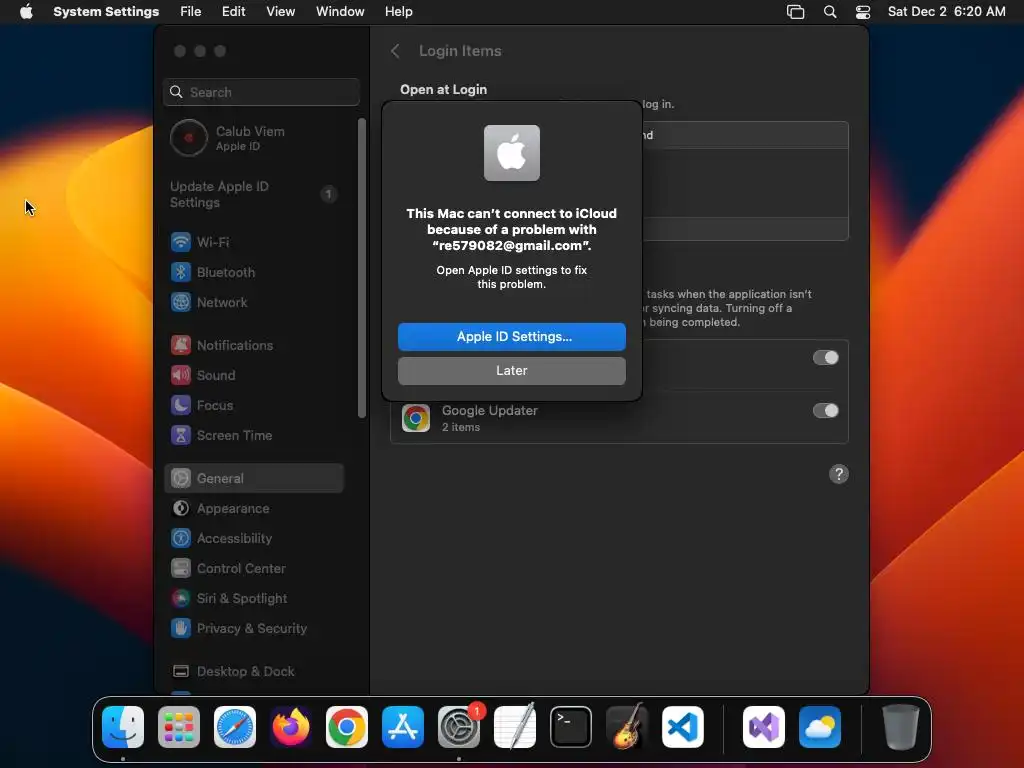The height and width of the screenshot is (768, 1024).
Task: Click the date and time in menu bar
Action: [x=946, y=12]
